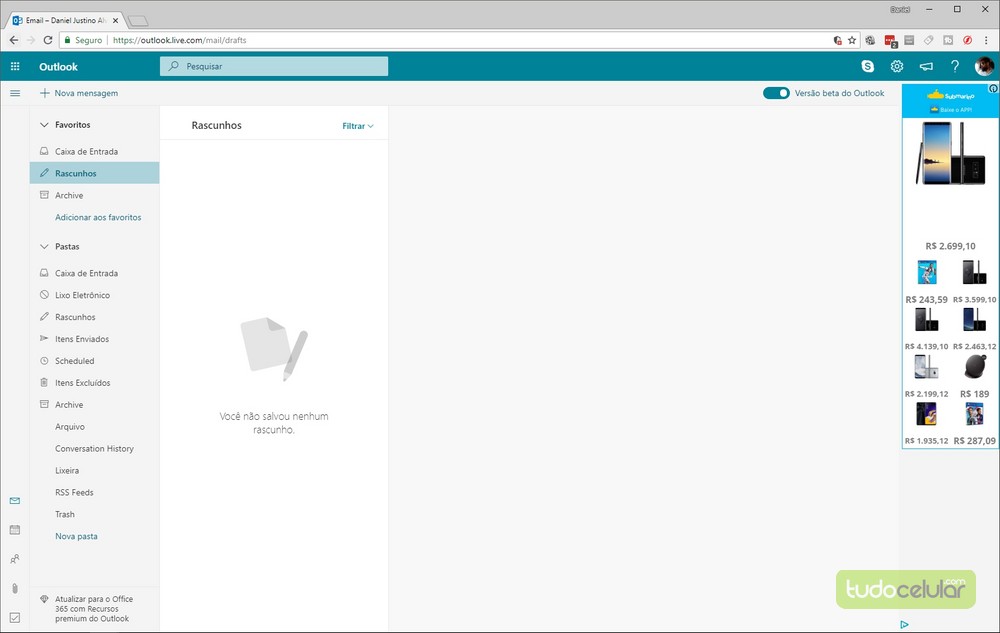Click the profile avatar picture
Image resolution: width=1000 pixels, height=633 pixels.
(x=984, y=67)
